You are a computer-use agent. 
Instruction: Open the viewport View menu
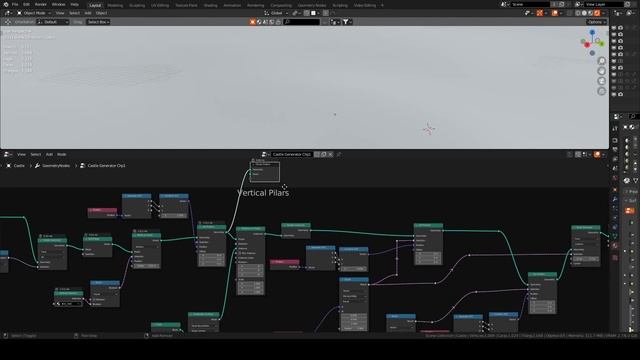point(60,13)
